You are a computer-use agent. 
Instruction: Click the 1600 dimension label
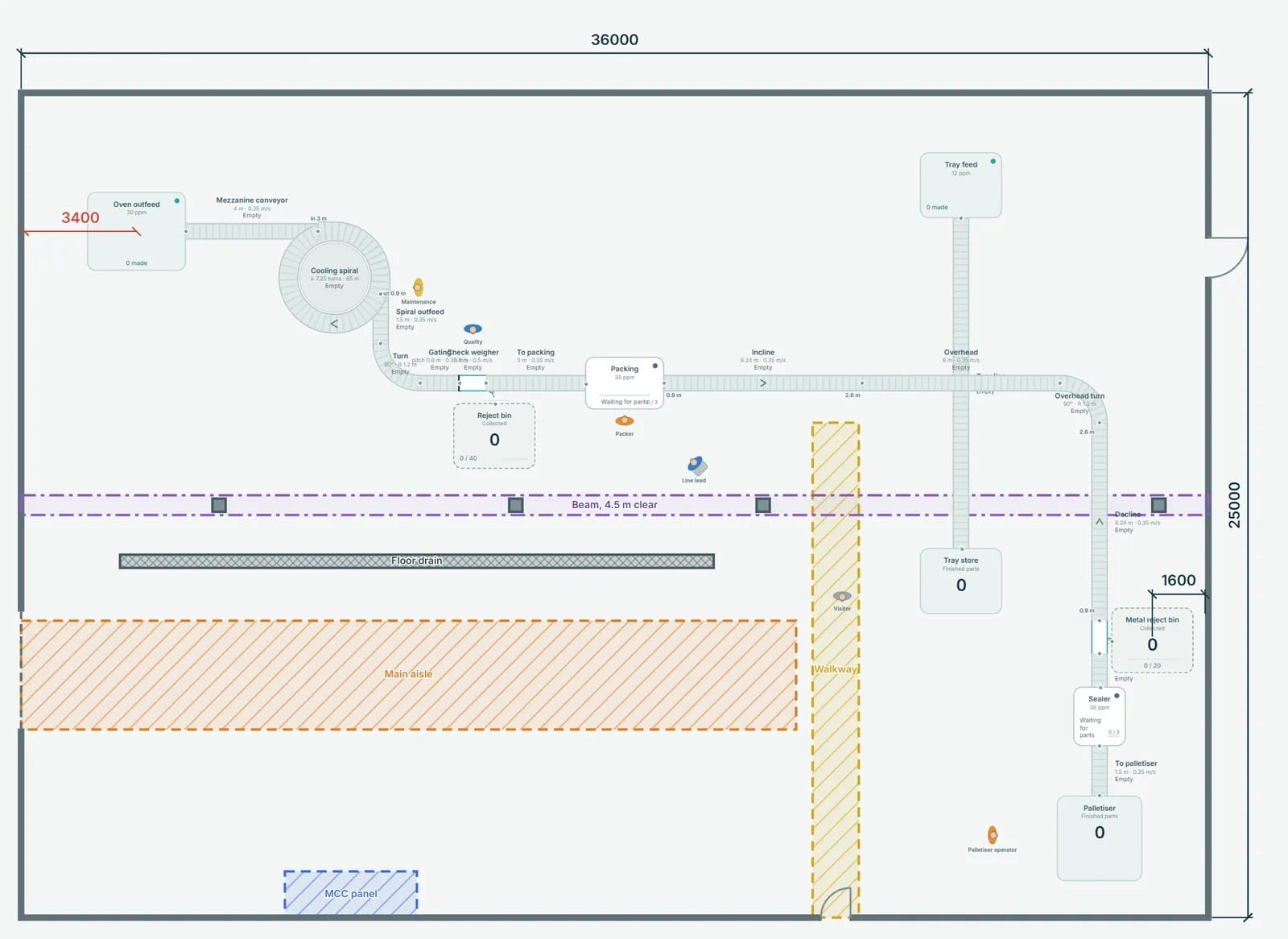pyautogui.click(x=1179, y=580)
